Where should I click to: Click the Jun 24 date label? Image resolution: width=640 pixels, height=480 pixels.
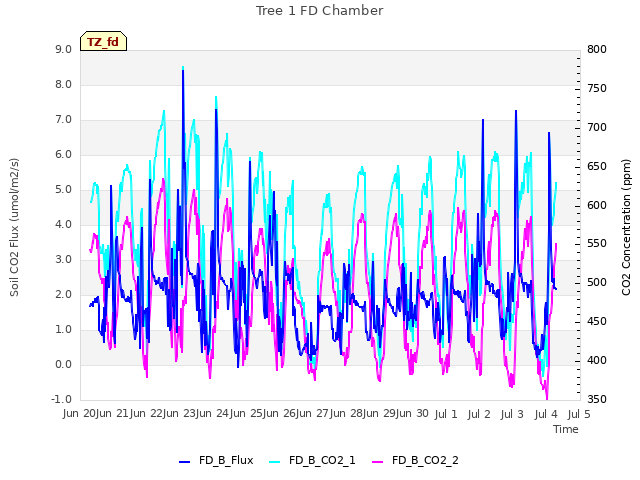pyautogui.click(x=213, y=414)
